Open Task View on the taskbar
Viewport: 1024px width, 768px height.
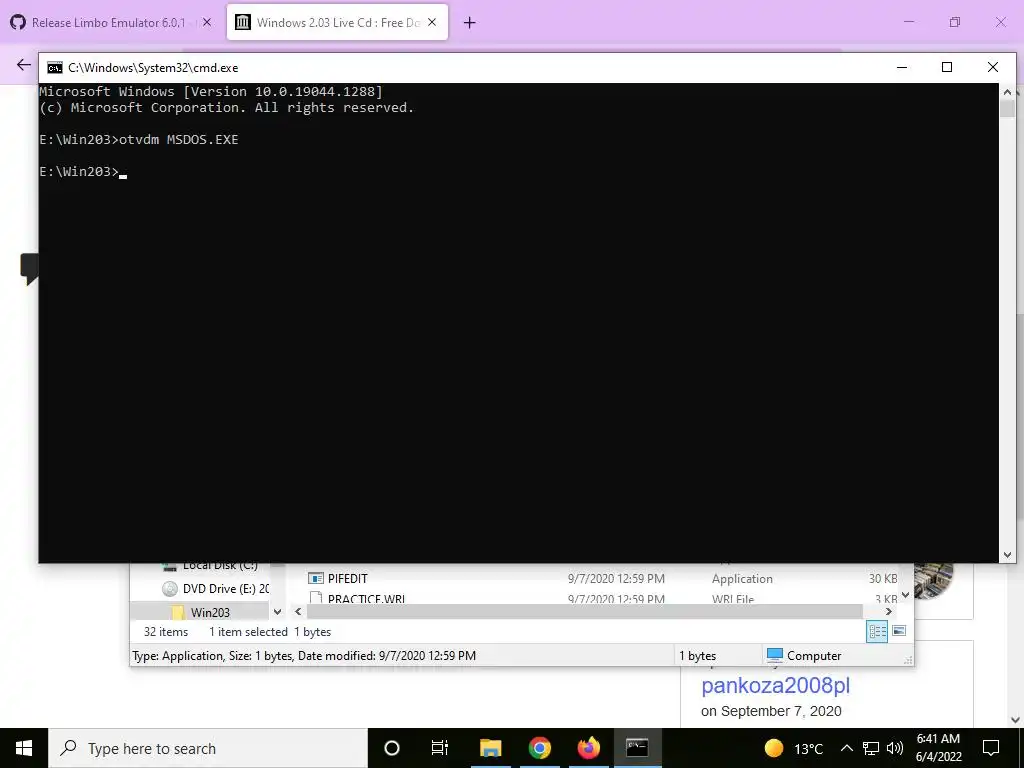[x=440, y=748]
